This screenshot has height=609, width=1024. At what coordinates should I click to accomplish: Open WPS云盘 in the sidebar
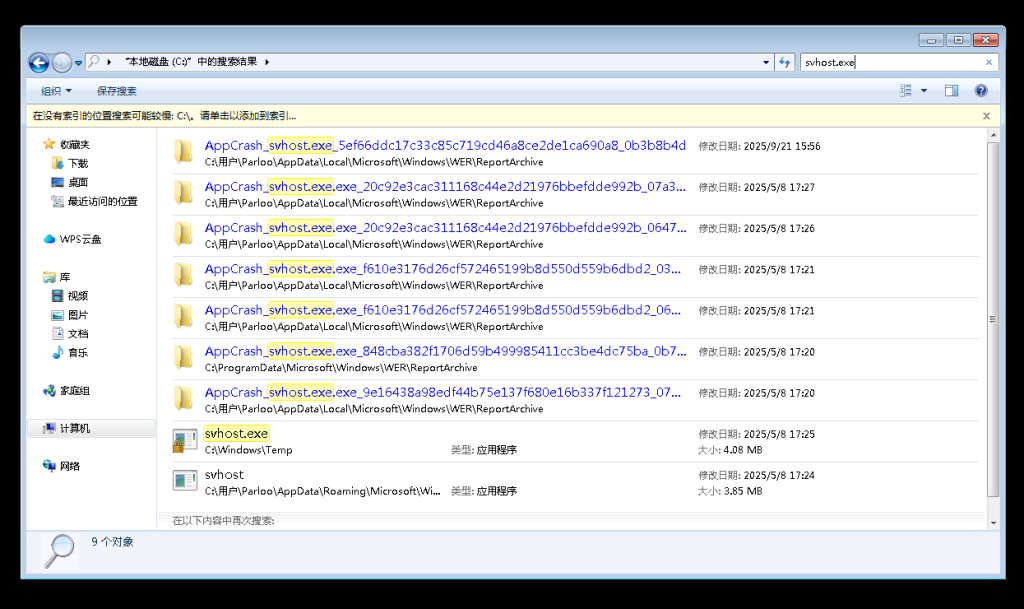80,239
